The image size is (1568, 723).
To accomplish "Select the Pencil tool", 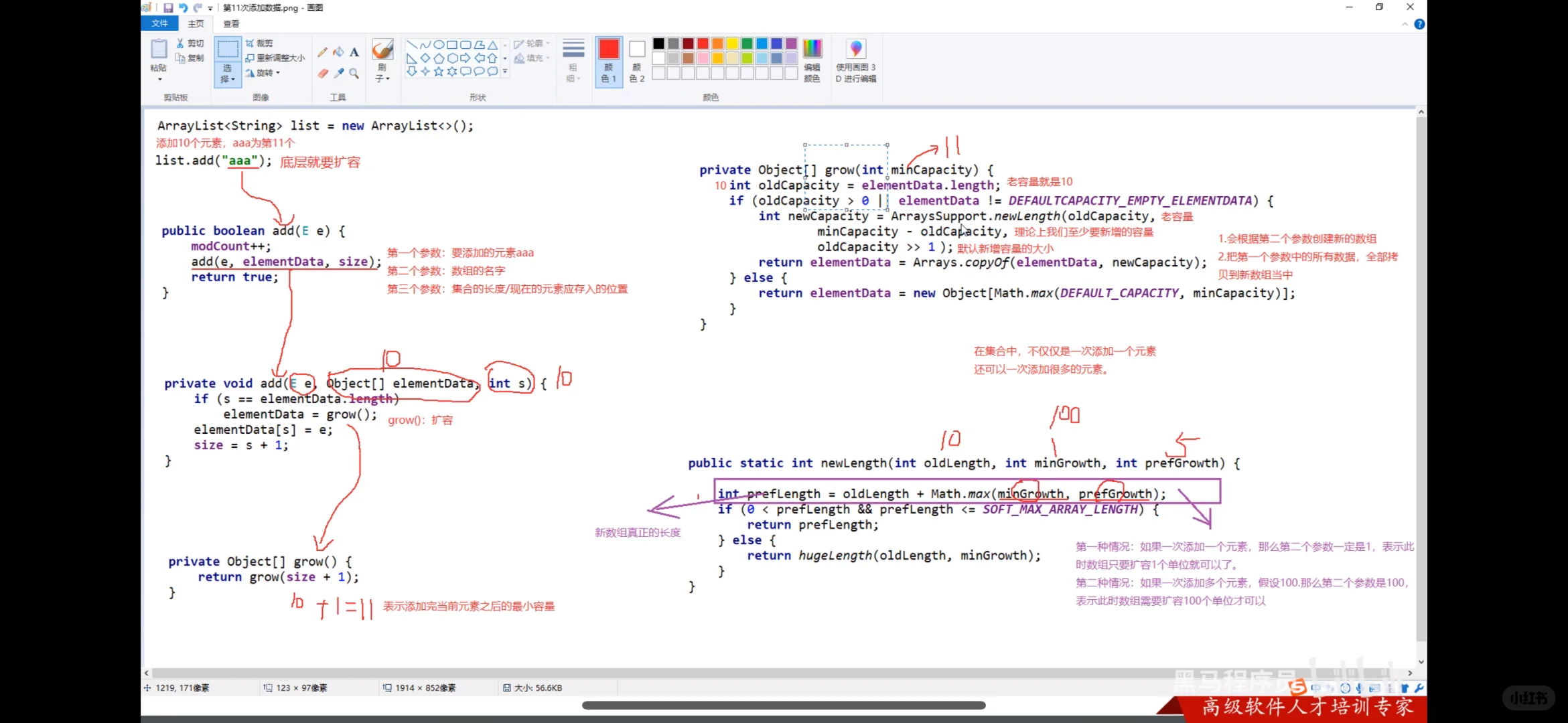I will (x=322, y=52).
